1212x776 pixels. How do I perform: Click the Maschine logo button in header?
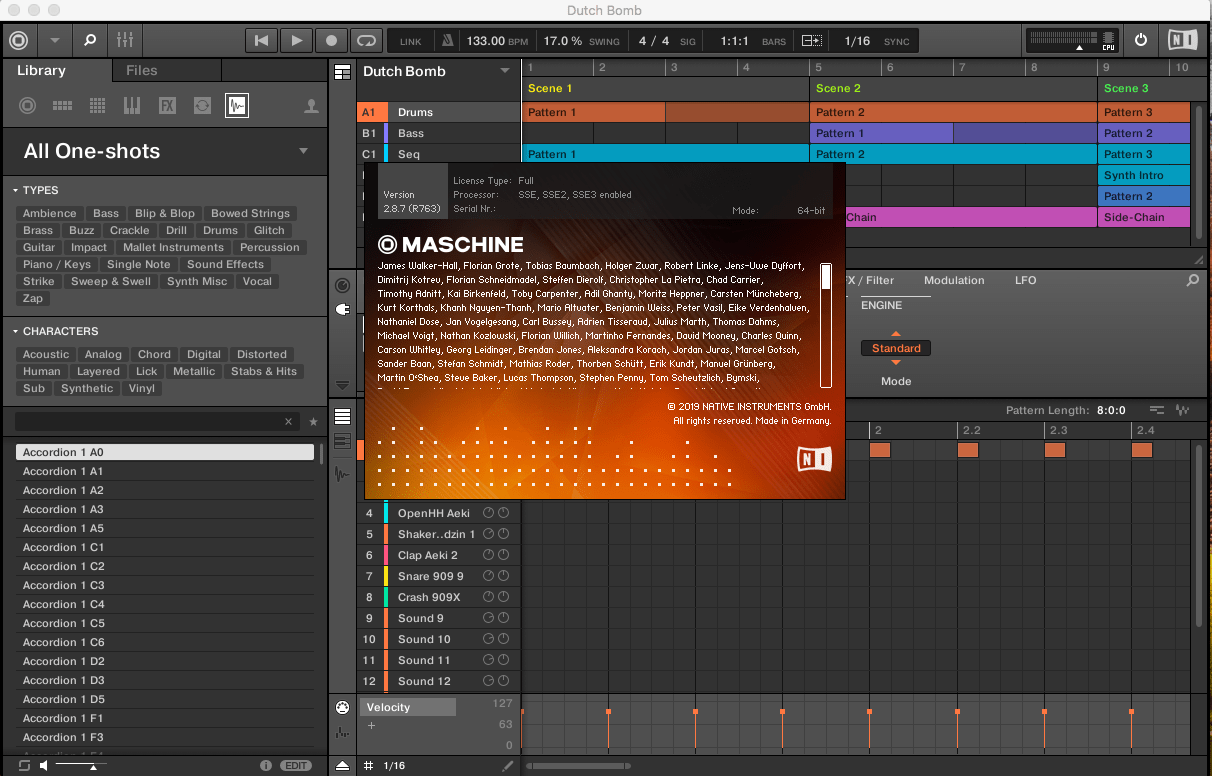[18, 41]
